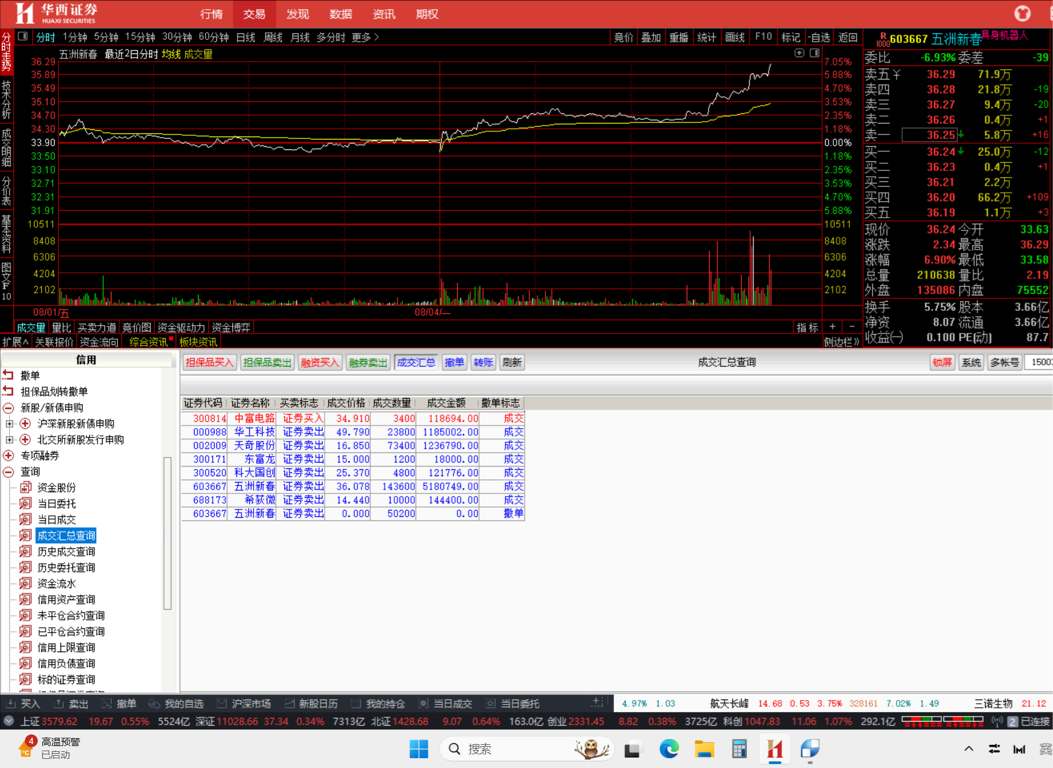The image size is (1053, 768).
Task: Expand 更多 periods chevron
Action: (x=377, y=37)
